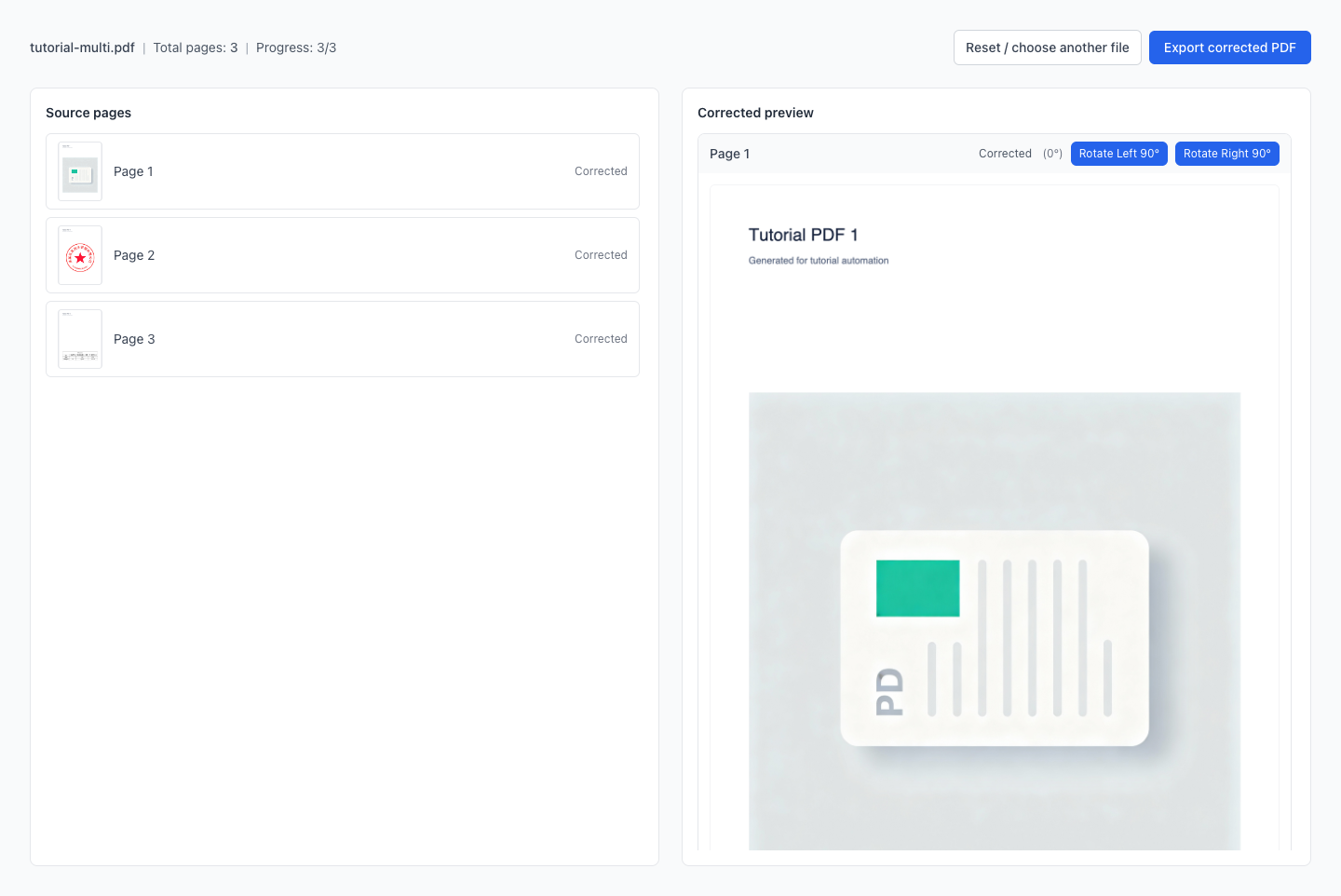Click the Corrected status of Page 3 row
The height and width of the screenshot is (896, 1341).
pyautogui.click(x=601, y=339)
